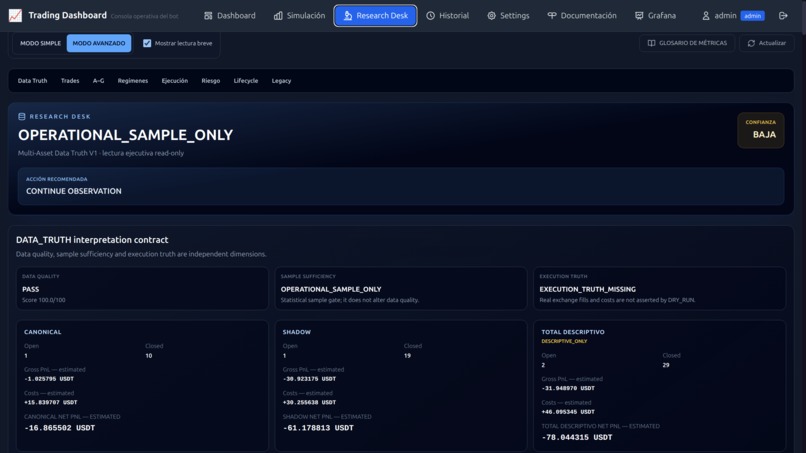Open the Historial nav item
Viewport: 806px width, 453px height.
pos(448,16)
